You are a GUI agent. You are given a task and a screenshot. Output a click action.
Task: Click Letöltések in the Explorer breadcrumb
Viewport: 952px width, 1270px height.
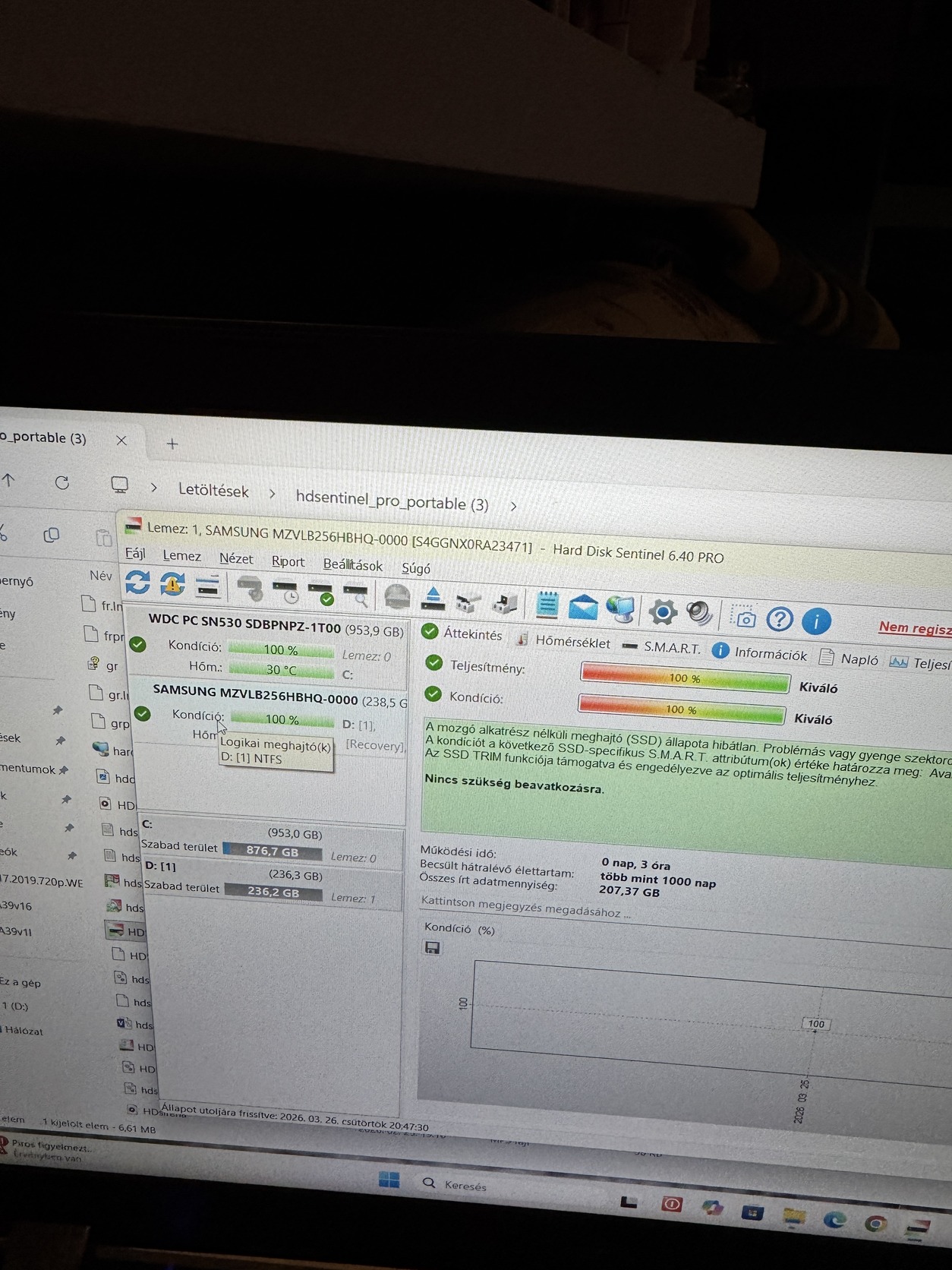coord(213,491)
